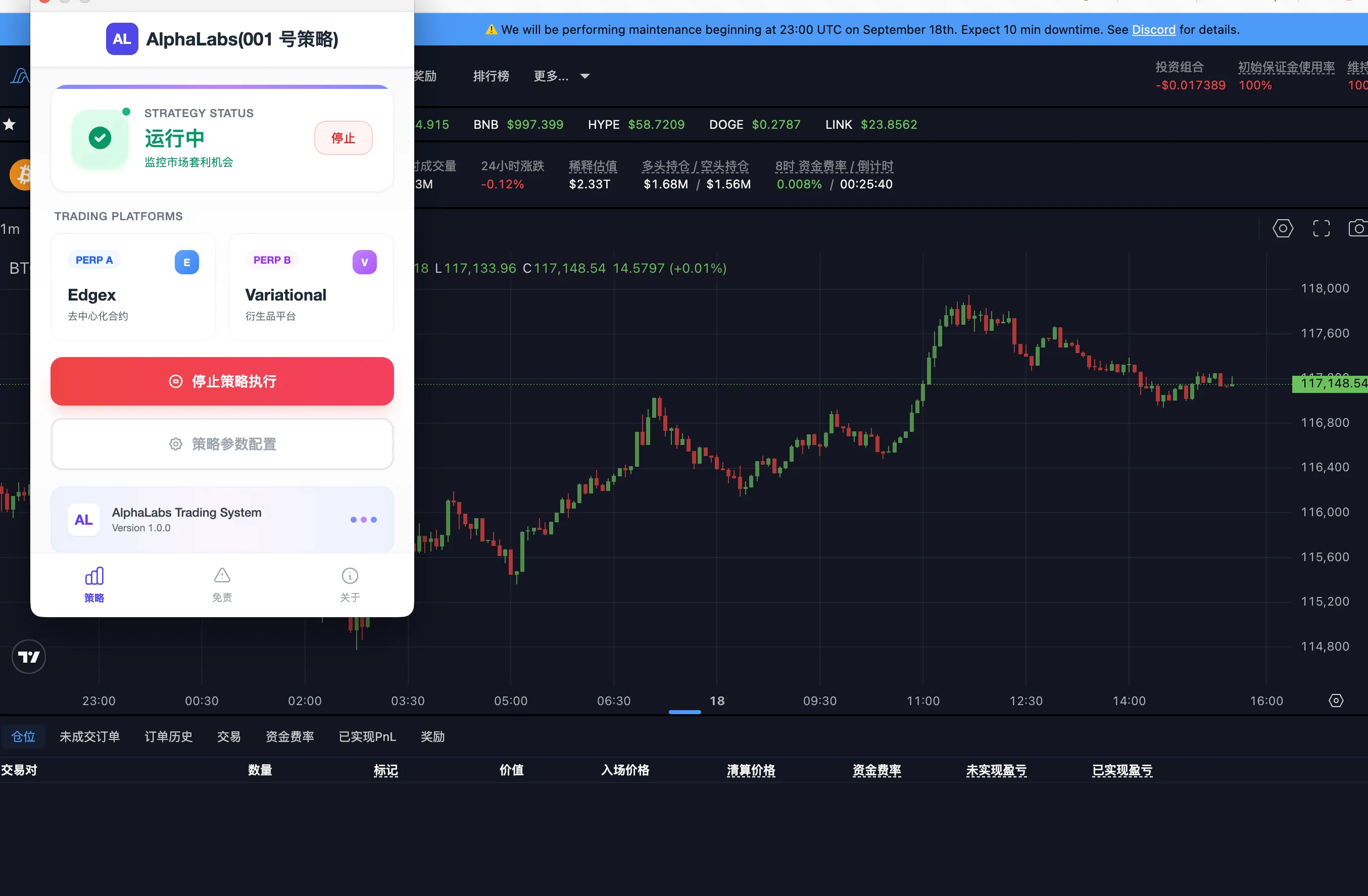Image resolution: width=1368 pixels, height=896 pixels.
Task: Click the DOGE $0.2787 ticker
Action: tap(754, 124)
